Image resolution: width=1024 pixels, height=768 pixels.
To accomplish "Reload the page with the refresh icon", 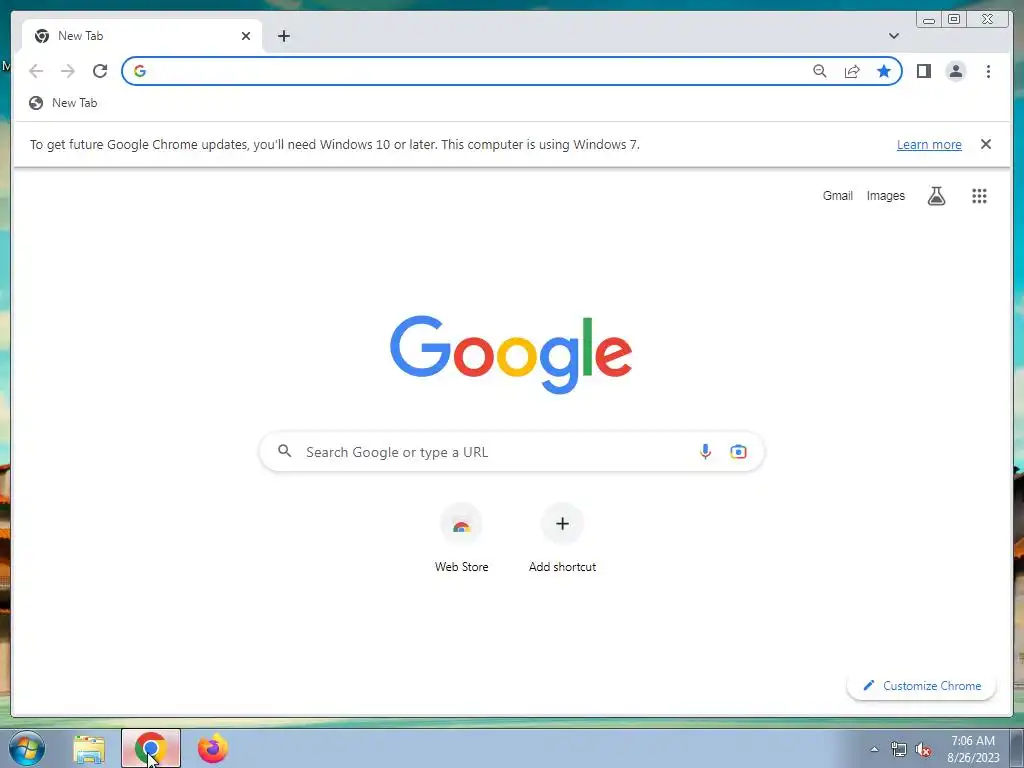I will (x=100, y=71).
